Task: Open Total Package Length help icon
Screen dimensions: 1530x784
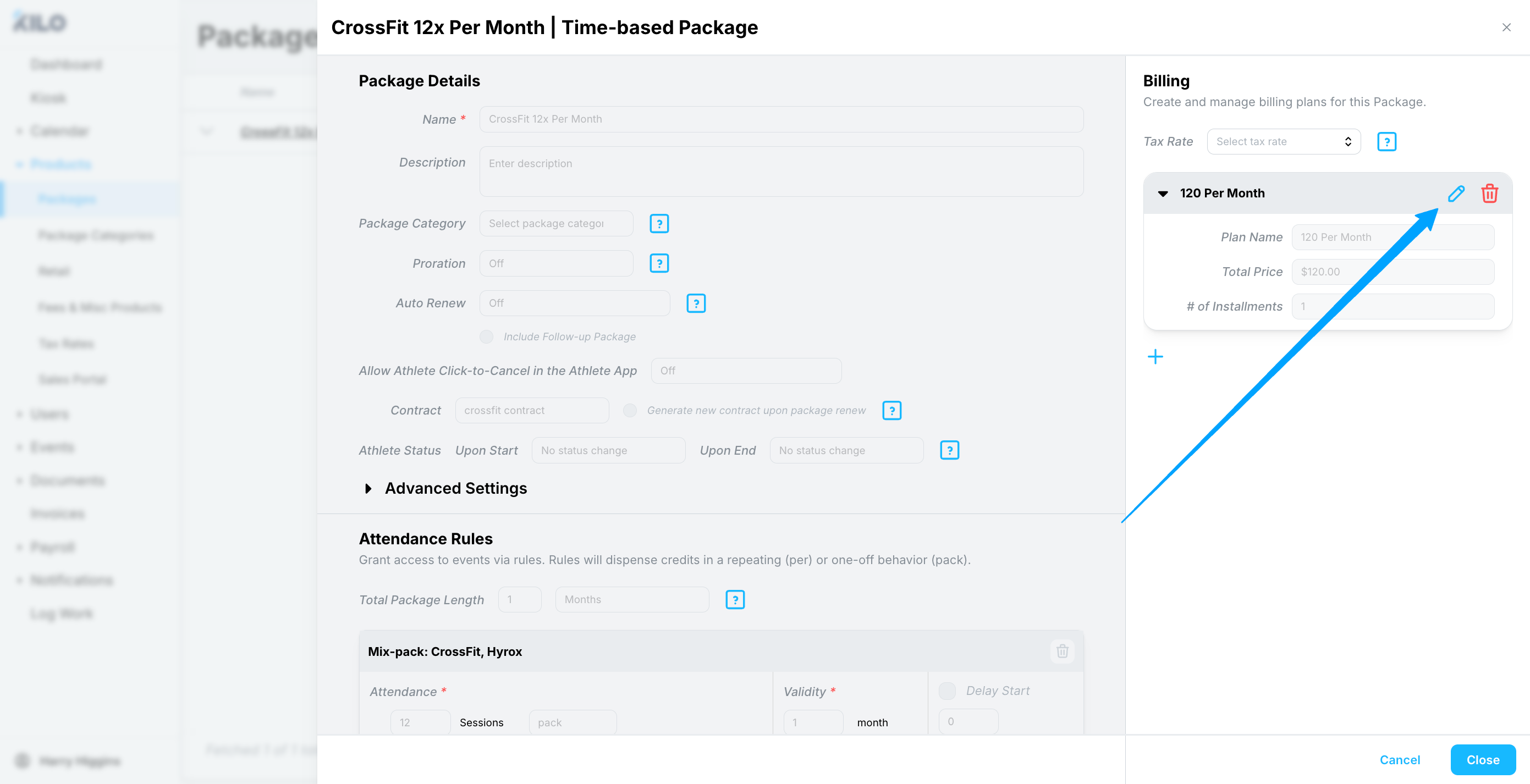Action: (x=735, y=600)
